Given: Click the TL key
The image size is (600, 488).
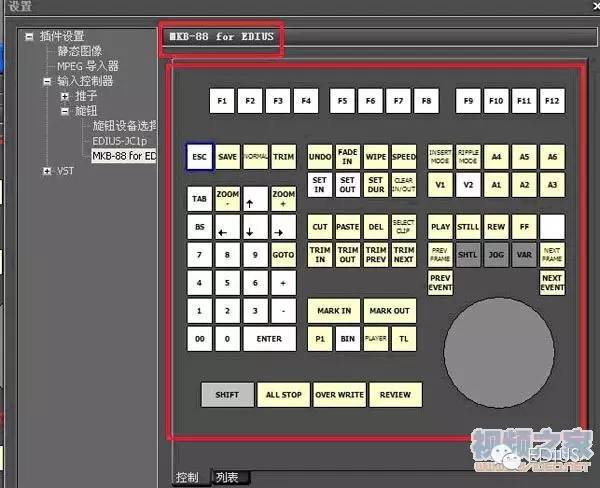Looking at the screenshot, I should coord(404,339).
